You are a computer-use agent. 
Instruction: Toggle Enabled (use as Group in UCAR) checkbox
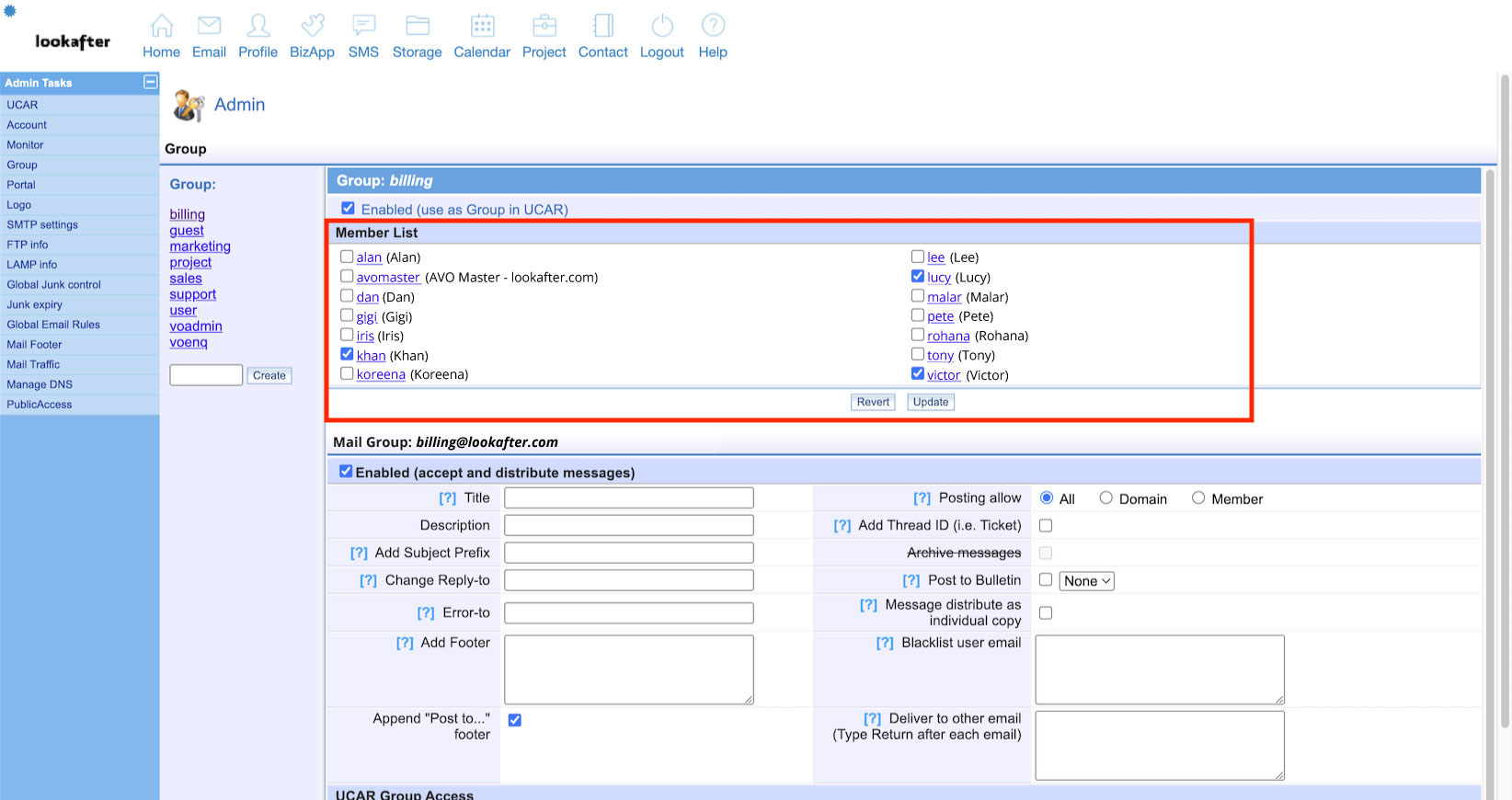point(348,209)
